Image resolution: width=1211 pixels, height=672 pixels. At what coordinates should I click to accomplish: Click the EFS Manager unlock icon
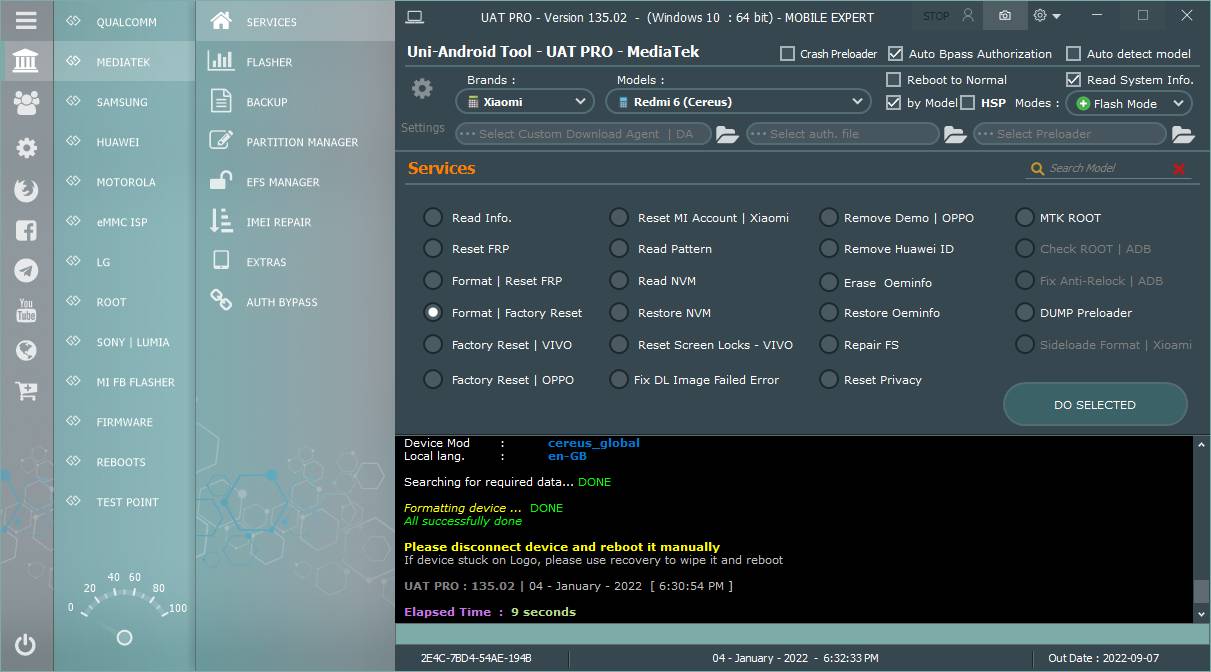coord(221,181)
